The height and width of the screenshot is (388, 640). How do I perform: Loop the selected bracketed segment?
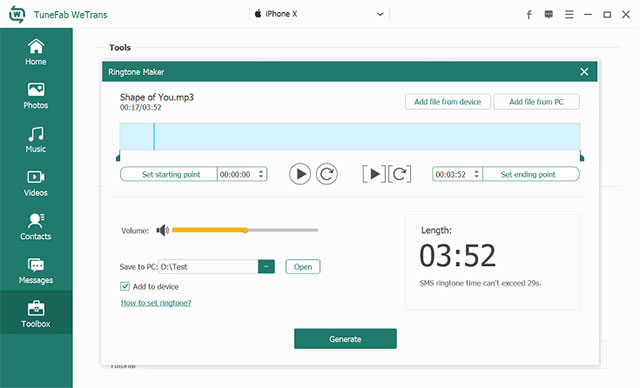point(400,174)
